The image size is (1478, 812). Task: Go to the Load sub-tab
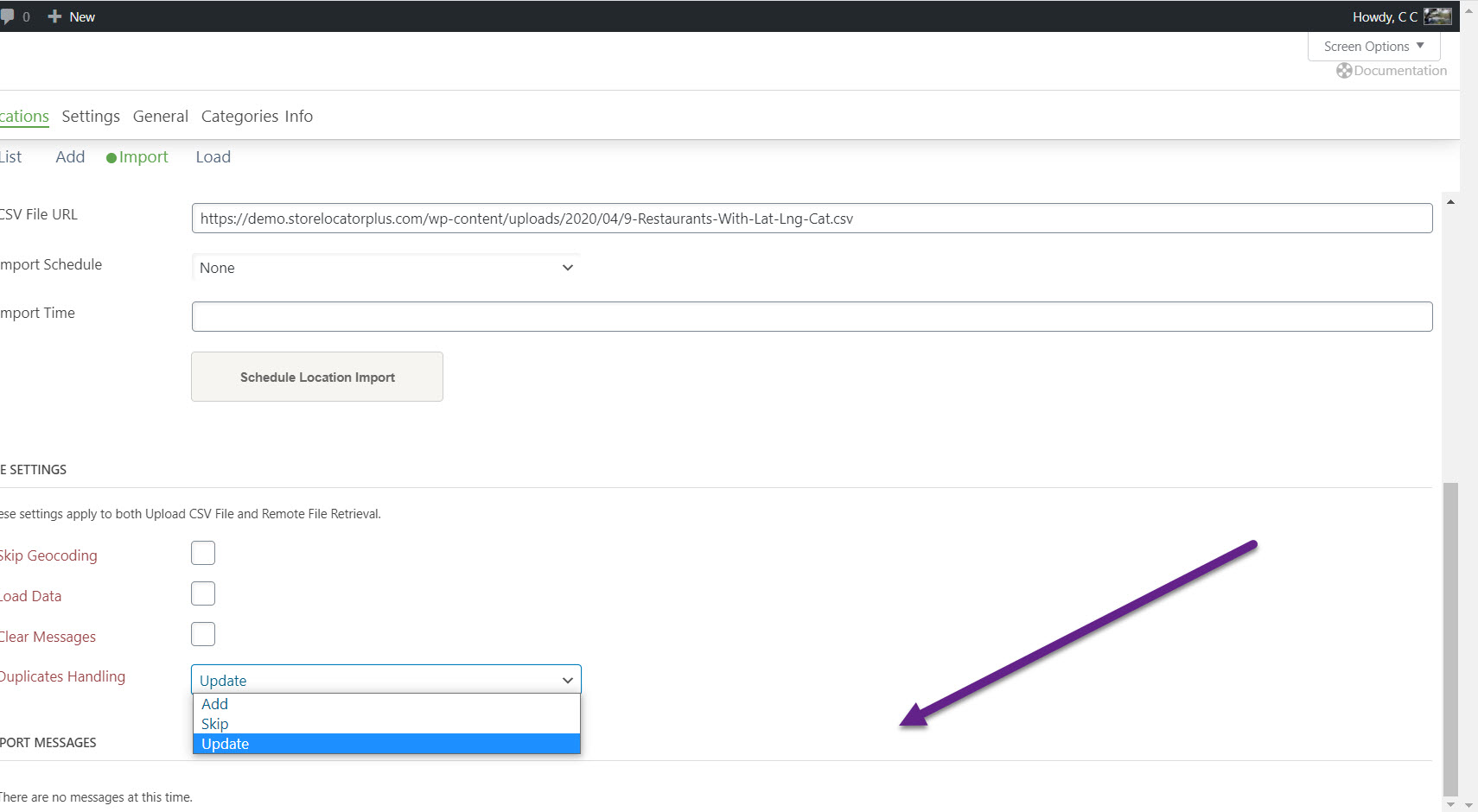pos(213,156)
